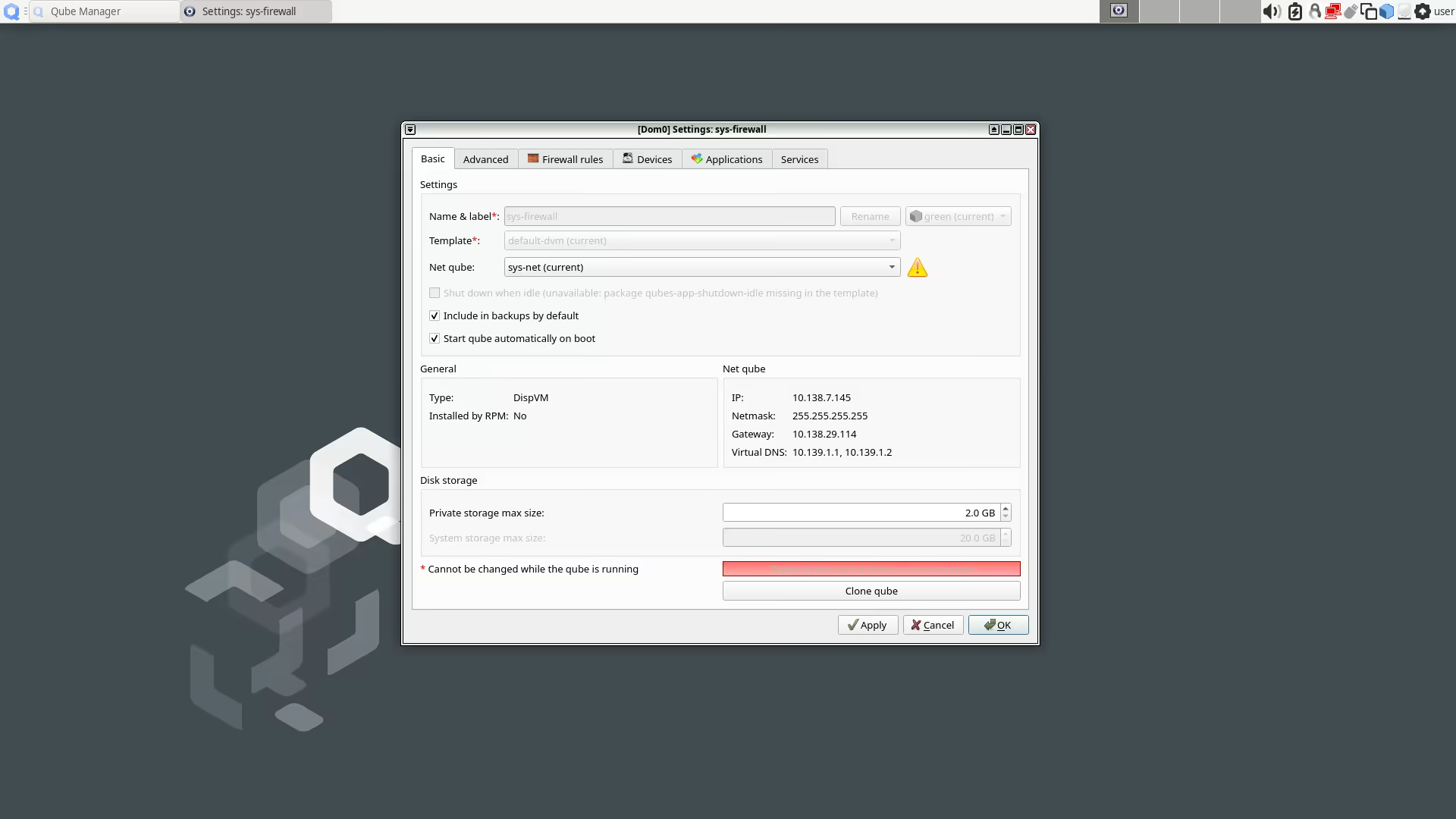The height and width of the screenshot is (819, 1456).
Task: Click Virtual DNS value 10.139.1.1, 10.139.1.2
Action: (x=842, y=452)
